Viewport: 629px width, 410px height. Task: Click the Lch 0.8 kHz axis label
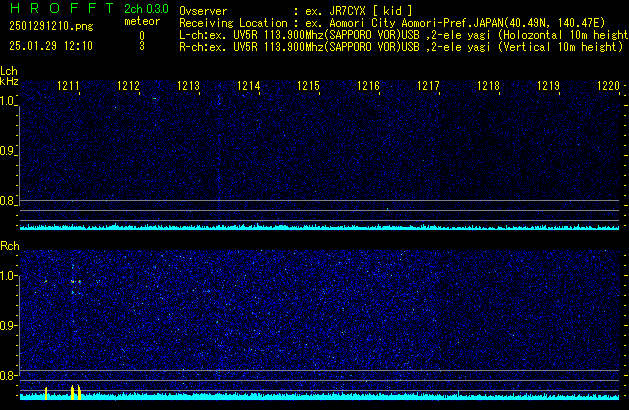point(7,201)
